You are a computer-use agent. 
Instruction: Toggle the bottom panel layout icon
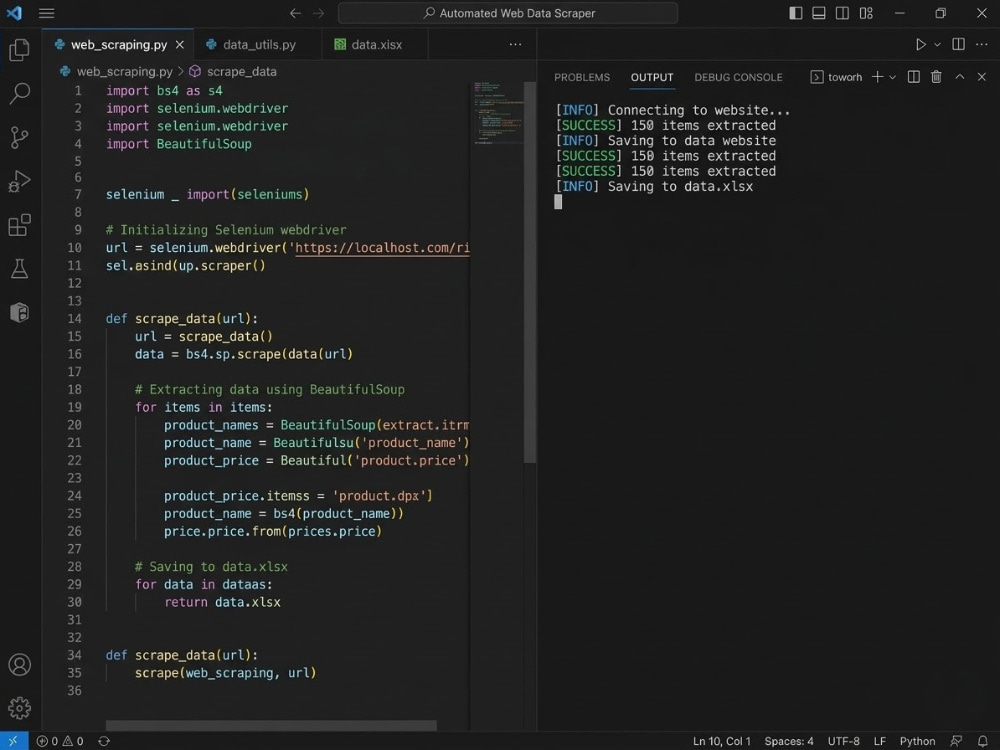click(819, 13)
